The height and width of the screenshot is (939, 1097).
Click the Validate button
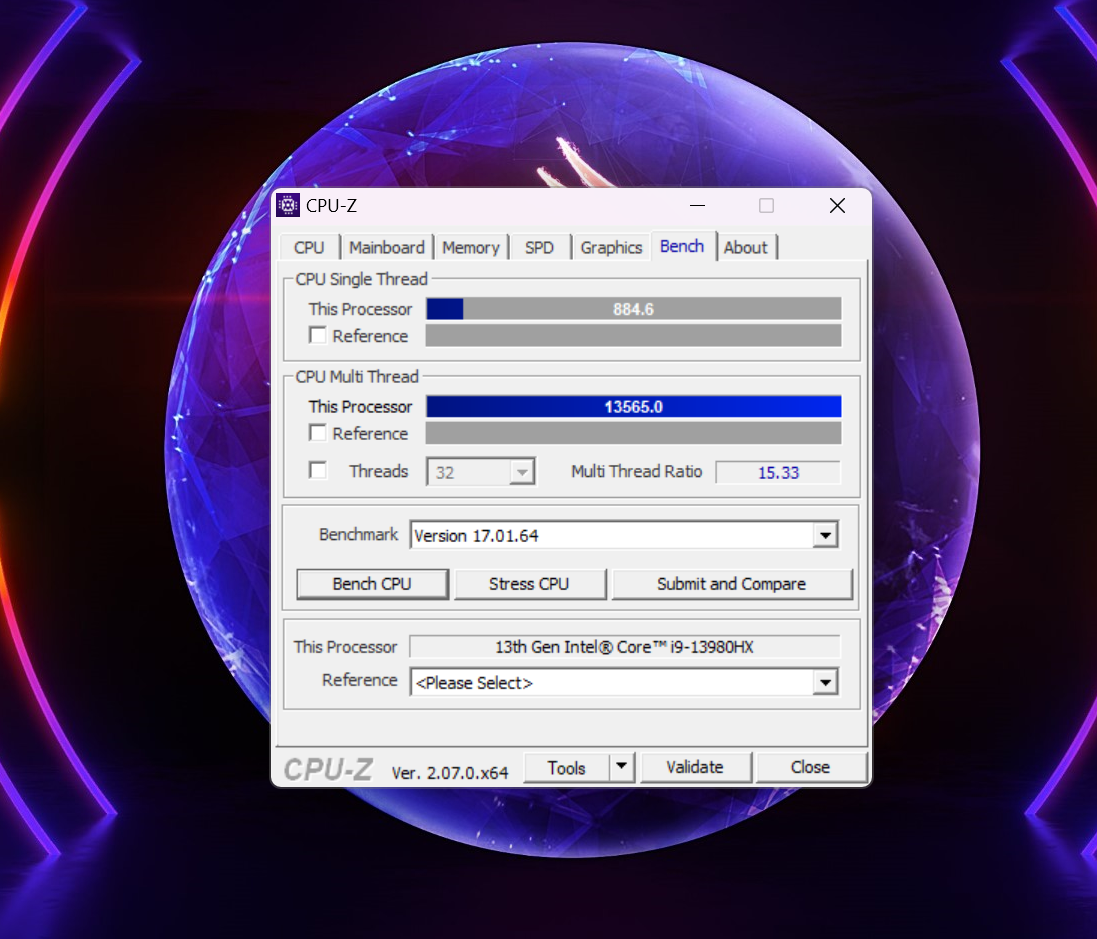click(x=695, y=768)
